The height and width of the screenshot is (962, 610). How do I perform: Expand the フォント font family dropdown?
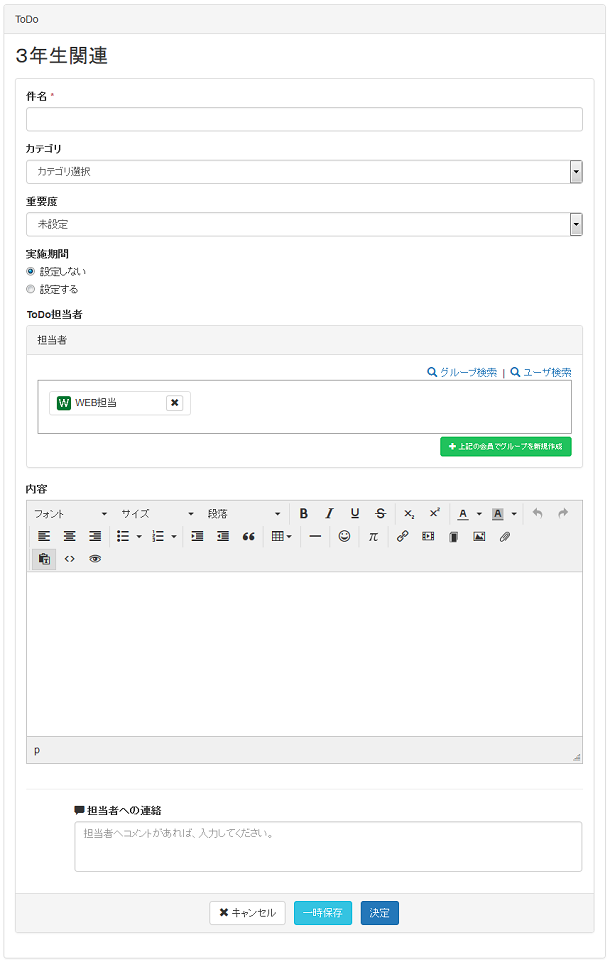pos(70,513)
